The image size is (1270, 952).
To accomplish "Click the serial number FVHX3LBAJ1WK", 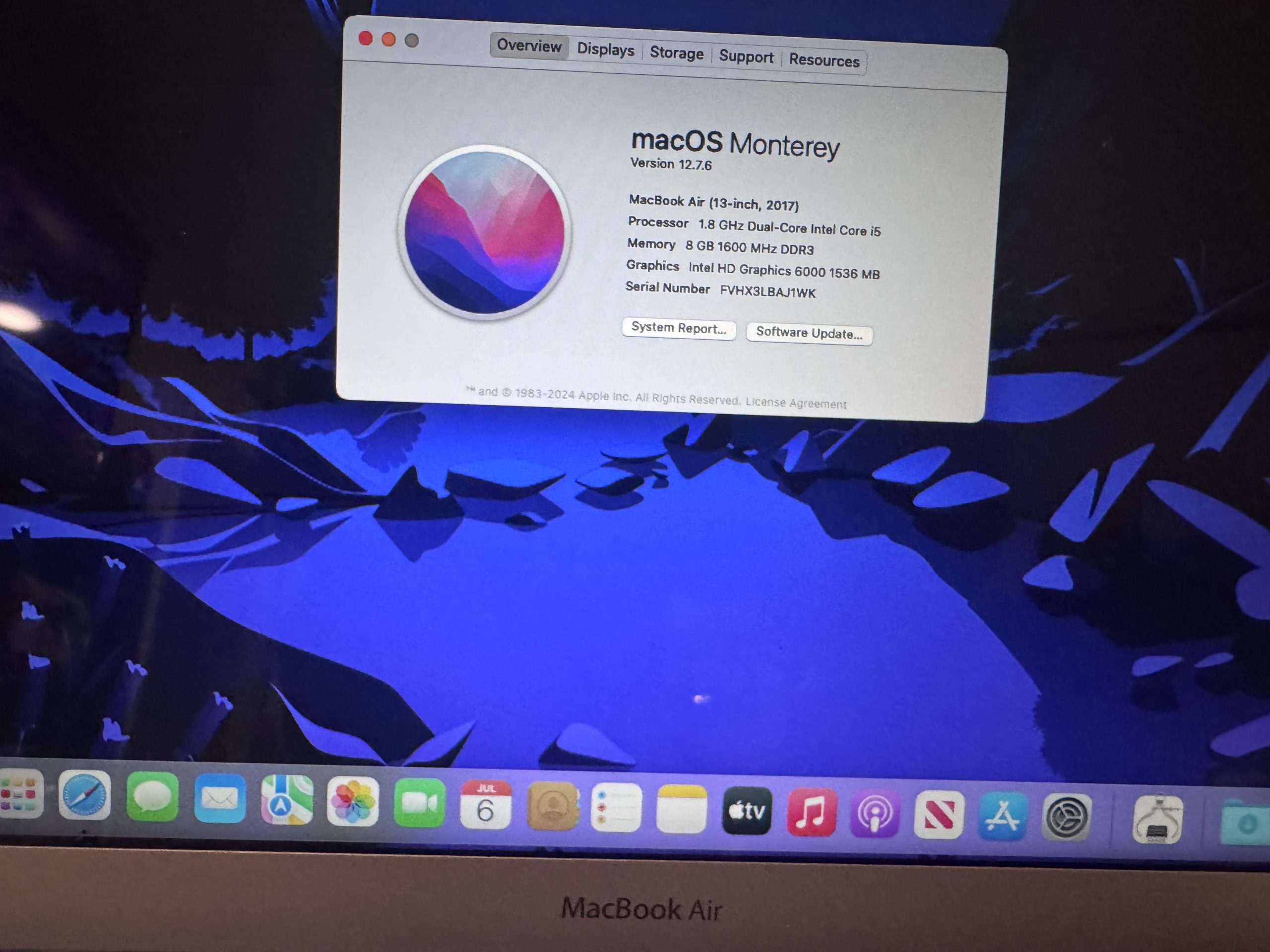I will (767, 292).
